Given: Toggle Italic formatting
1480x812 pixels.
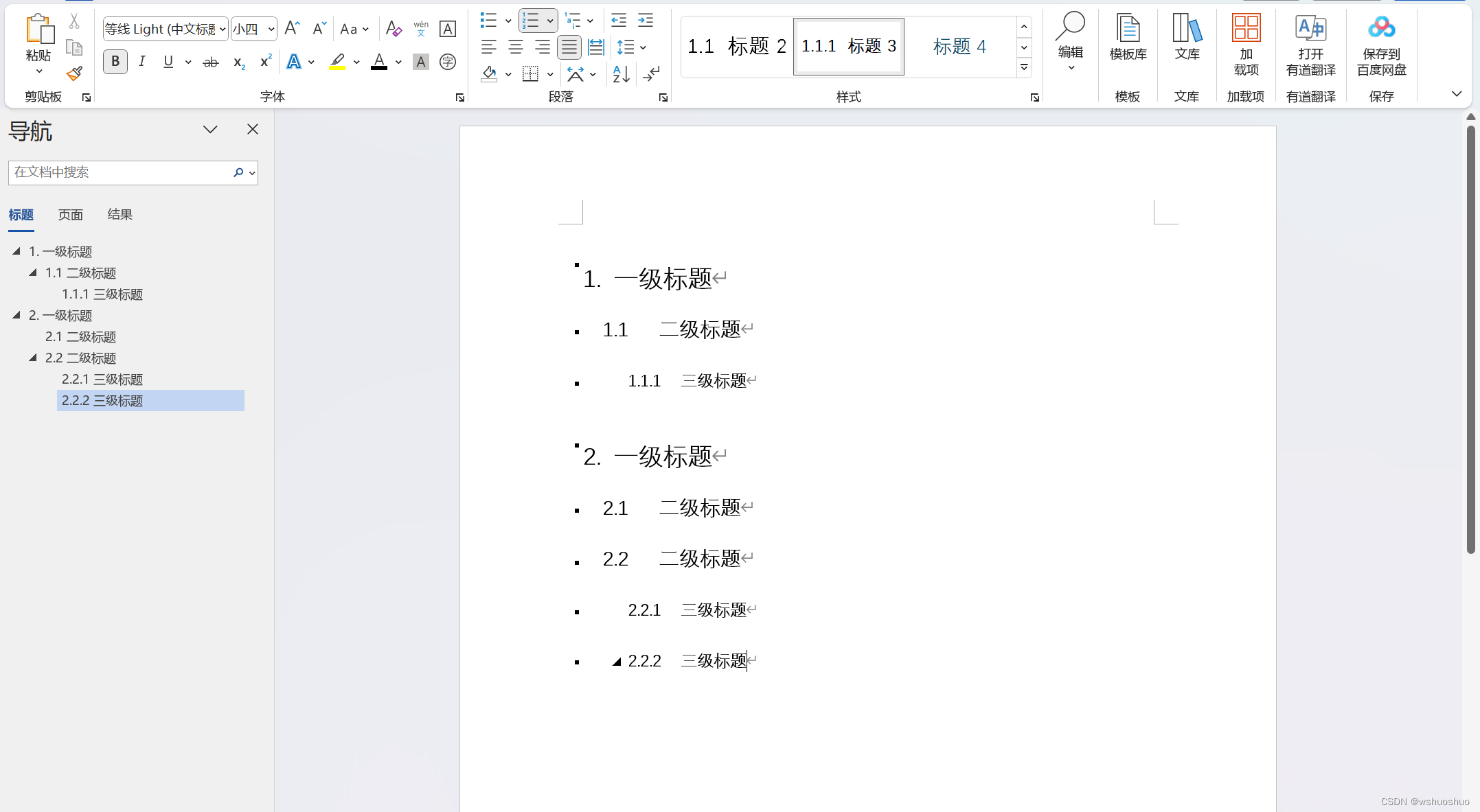Looking at the screenshot, I should click(141, 62).
